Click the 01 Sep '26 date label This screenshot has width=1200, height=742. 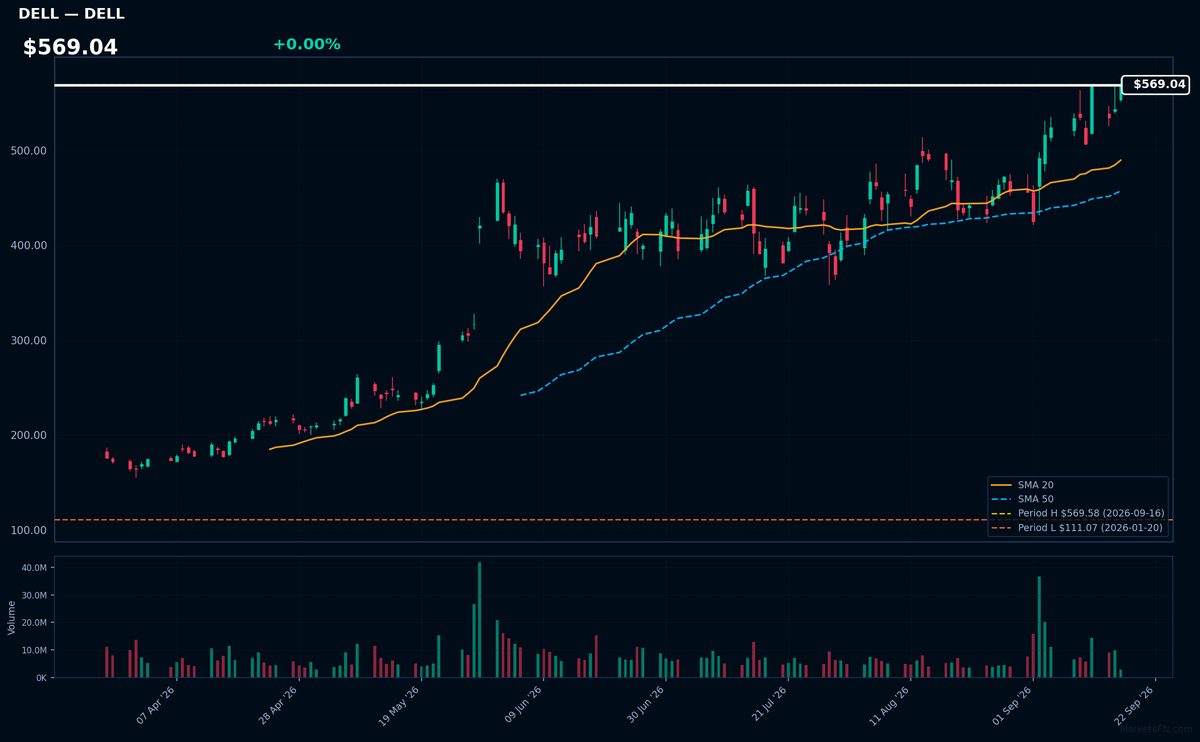coord(1012,704)
